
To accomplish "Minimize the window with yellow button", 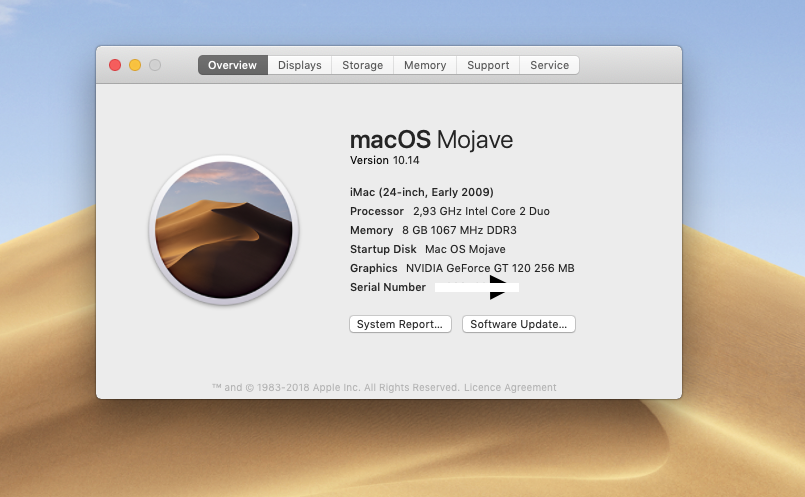I will click(135, 65).
